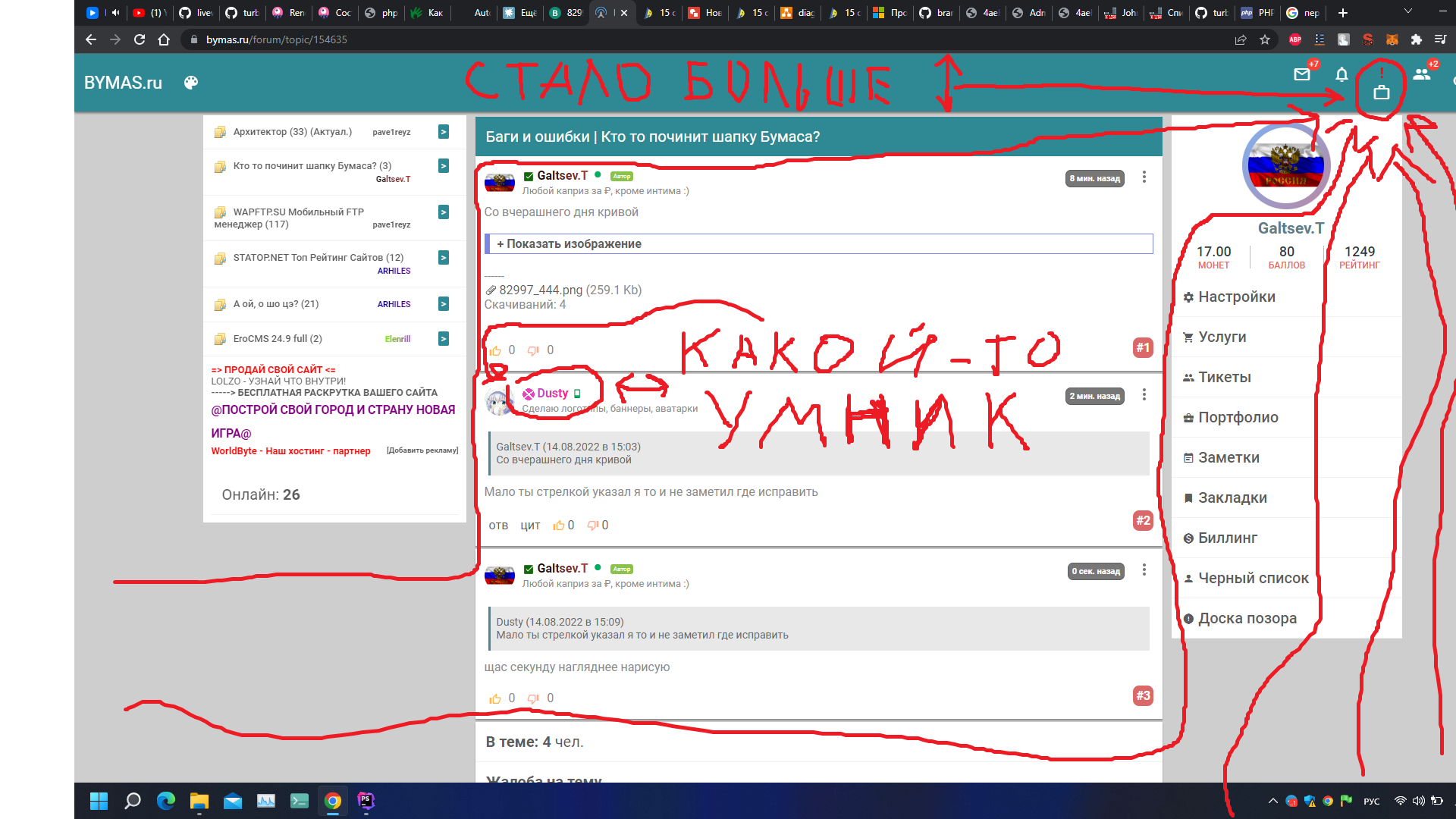1456x819 pixels.
Task: Click the Galtsev.T profile avatar
Action: point(1286,165)
